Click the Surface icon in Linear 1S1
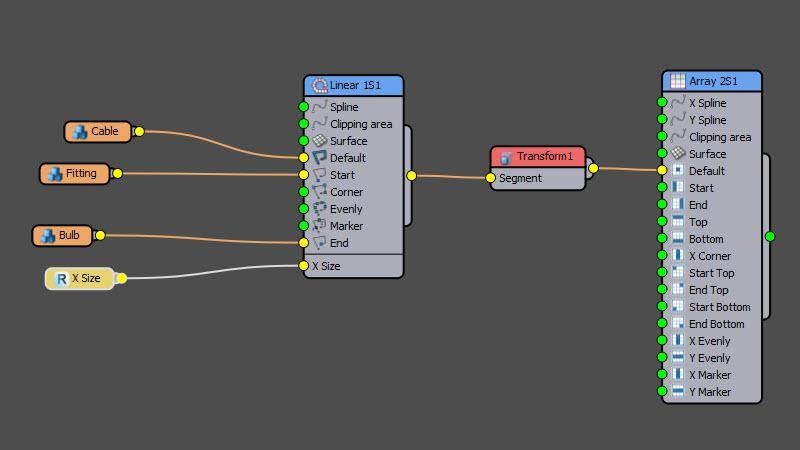 click(319, 141)
